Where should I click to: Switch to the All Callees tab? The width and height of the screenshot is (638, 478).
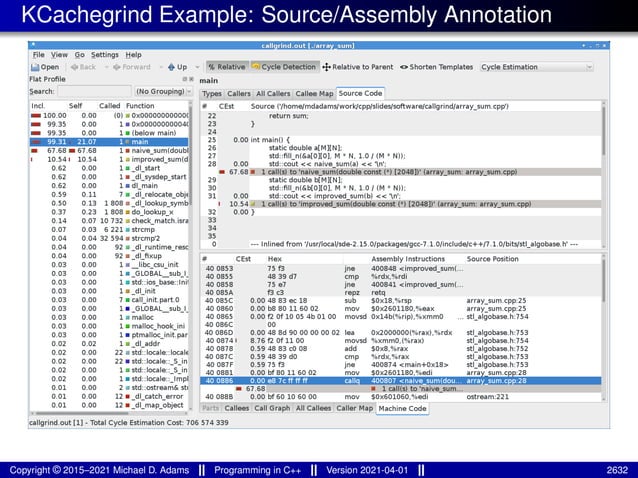pyautogui.click(x=313, y=408)
